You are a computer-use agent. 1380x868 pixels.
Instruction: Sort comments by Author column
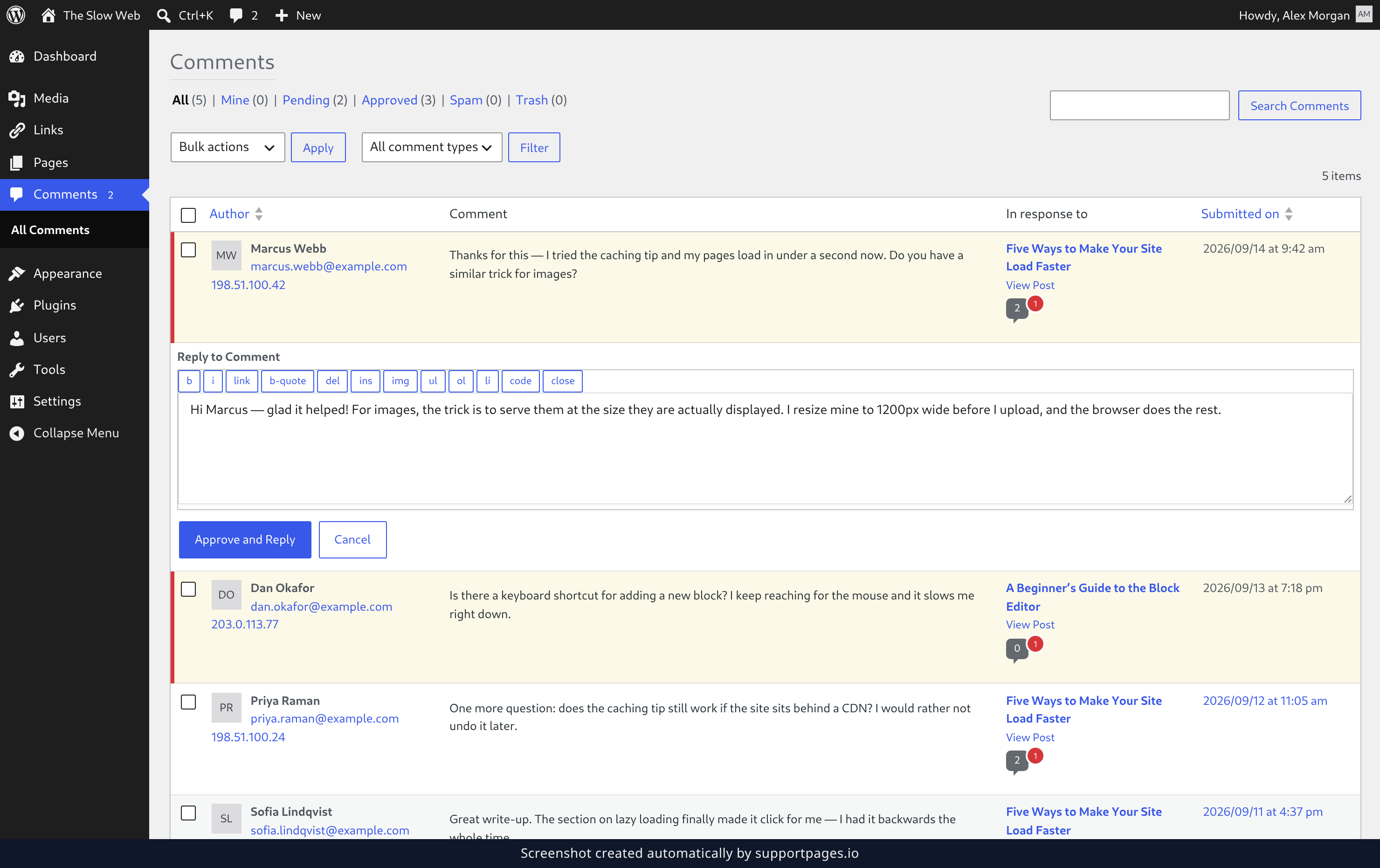click(x=236, y=214)
